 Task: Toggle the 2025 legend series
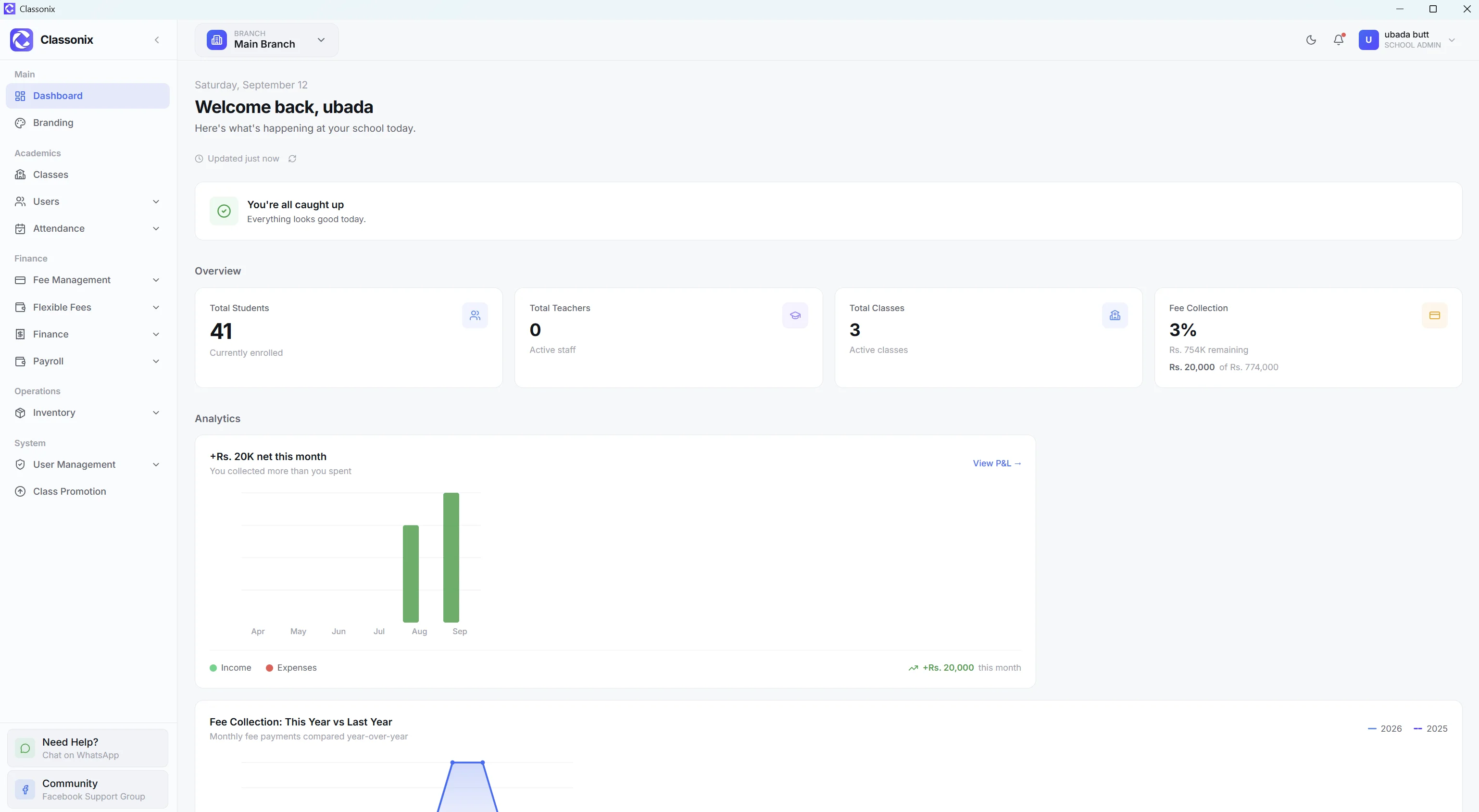click(1431, 729)
